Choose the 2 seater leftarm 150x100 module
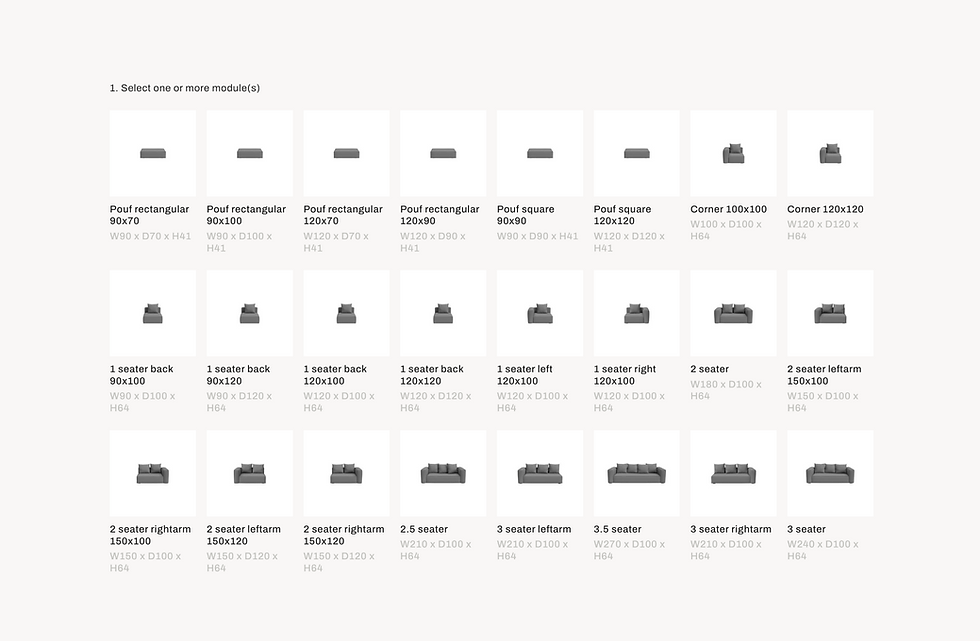This screenshot has height=641, width=980. tap(830, 314)
